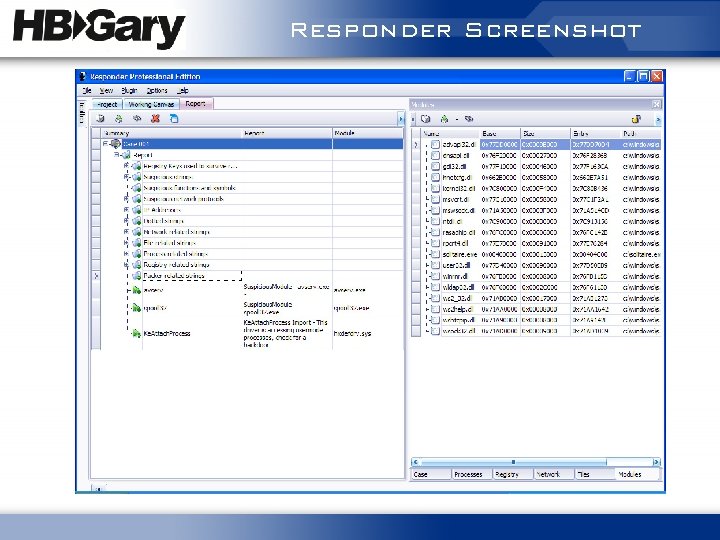
Task: Click the gray arrows icon in Modules toolbar
Action: pos(468,119)
